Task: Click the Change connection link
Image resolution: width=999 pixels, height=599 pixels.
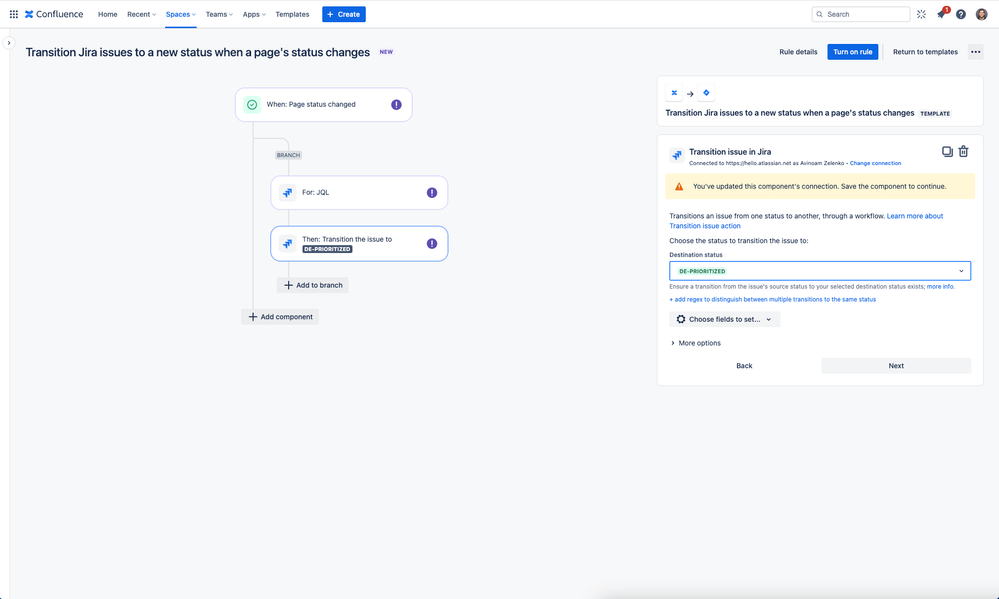Action: [875, 163]
